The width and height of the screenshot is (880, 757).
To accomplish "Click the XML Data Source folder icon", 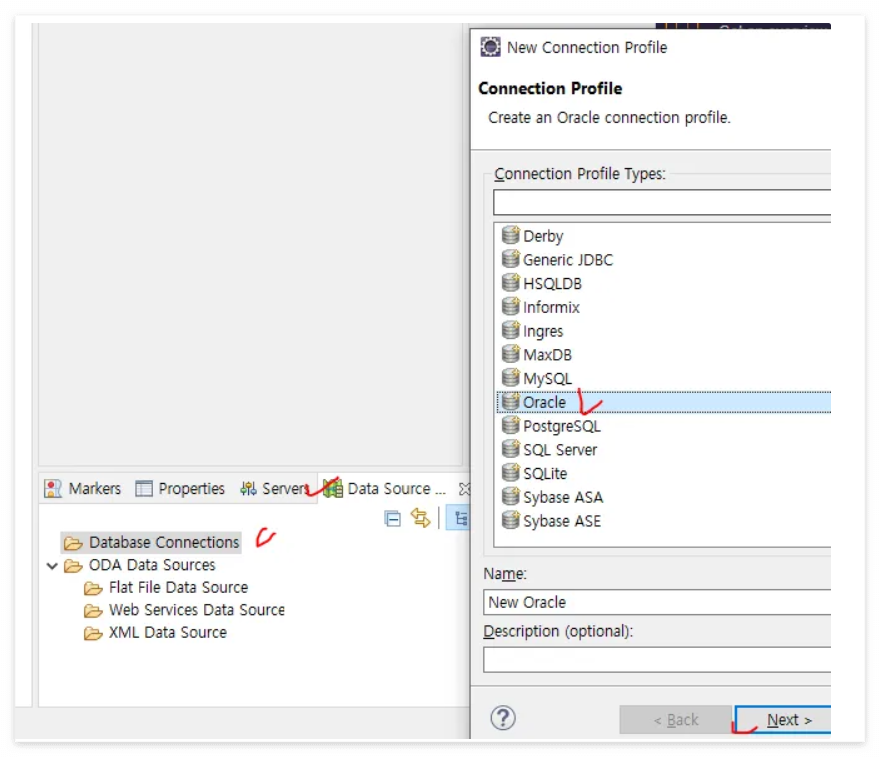I will coord(93,634).
